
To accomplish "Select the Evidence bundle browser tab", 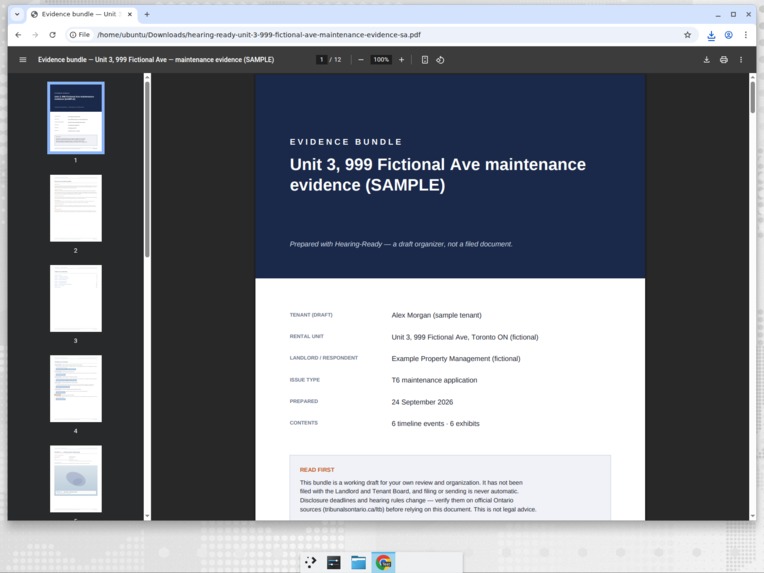I will (x=82, y=14).
